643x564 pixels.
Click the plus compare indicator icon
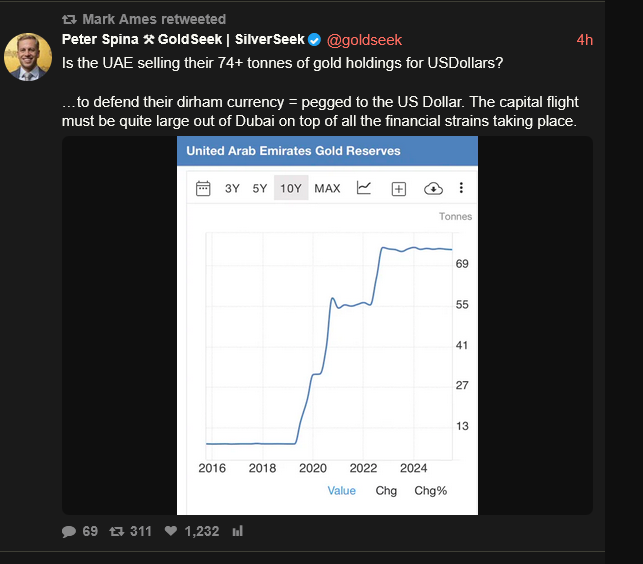tap(398, 188)
